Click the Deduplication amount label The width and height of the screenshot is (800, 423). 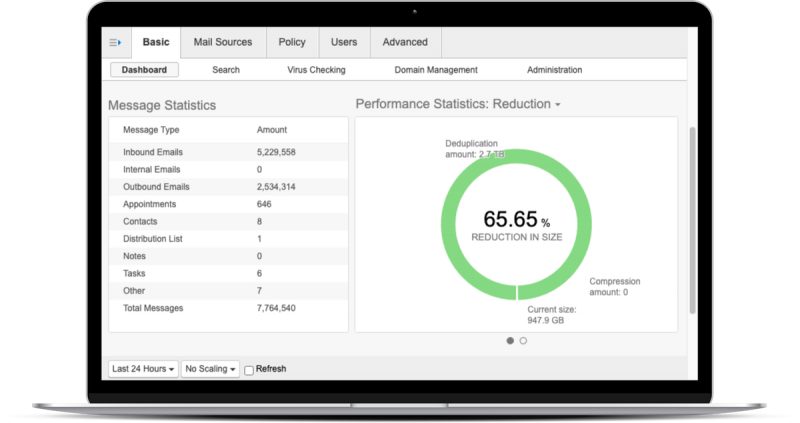pos(475,149)
